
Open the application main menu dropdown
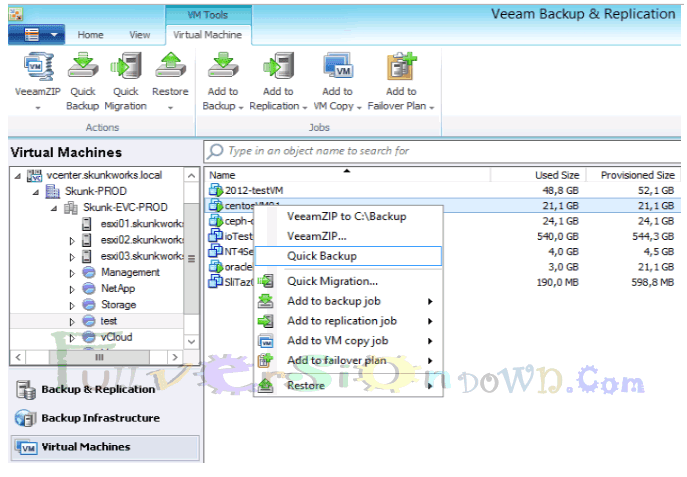[x=36, y=35]
